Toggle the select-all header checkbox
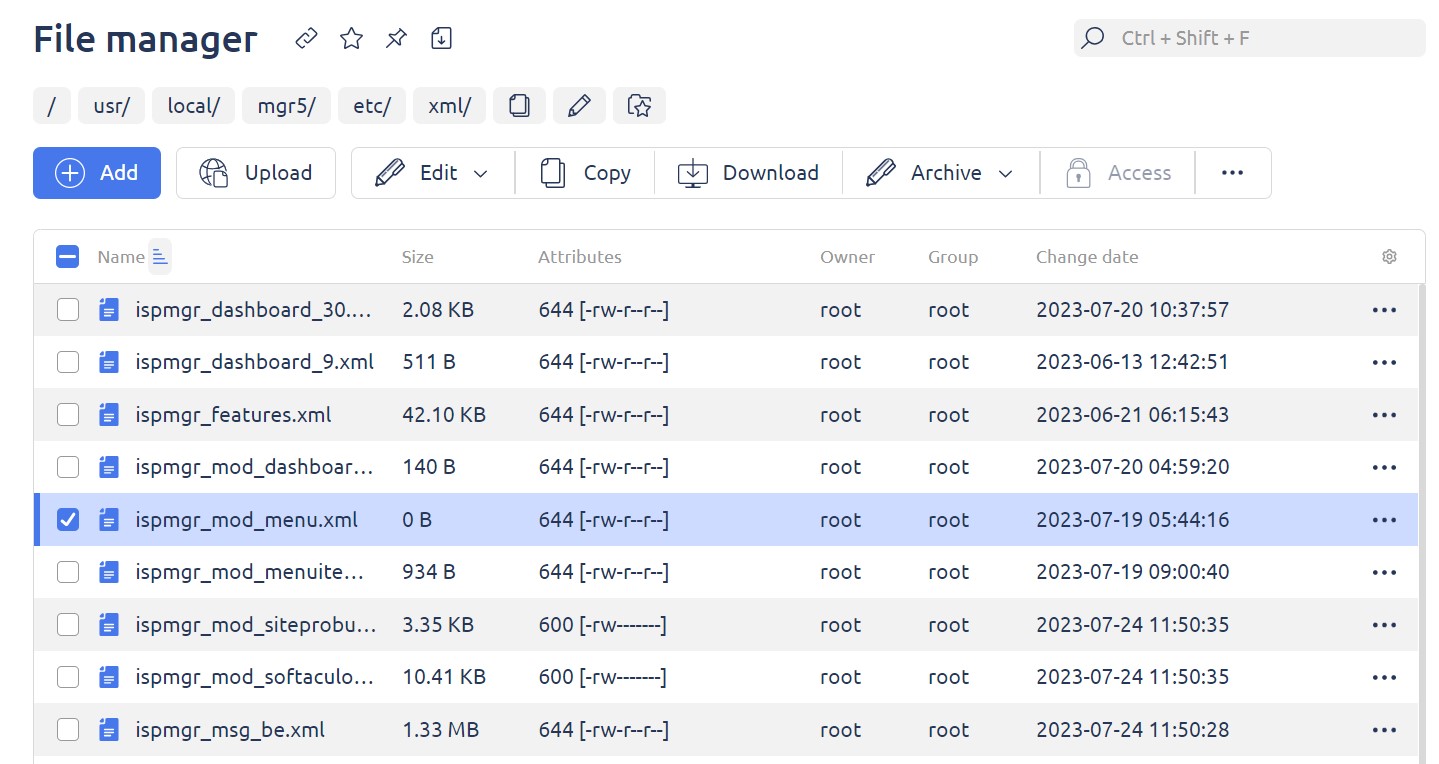Image resolution: width=1439 pixels, height=764 pixels. click(x=68, y=257)
